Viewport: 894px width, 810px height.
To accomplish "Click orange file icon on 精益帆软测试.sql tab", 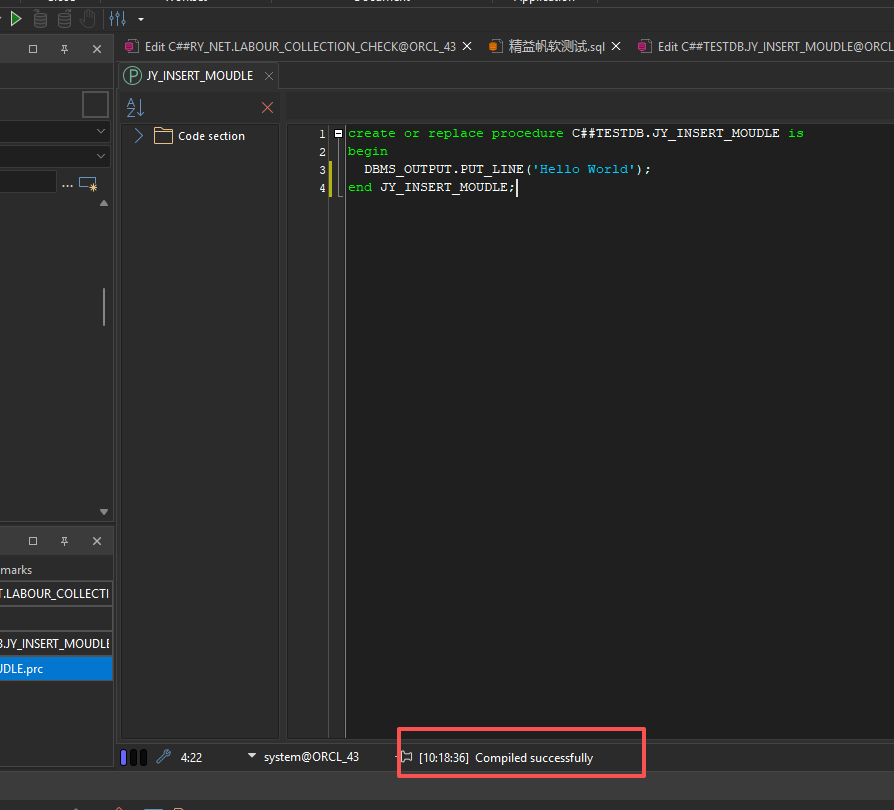I will (x=495, y=47).
